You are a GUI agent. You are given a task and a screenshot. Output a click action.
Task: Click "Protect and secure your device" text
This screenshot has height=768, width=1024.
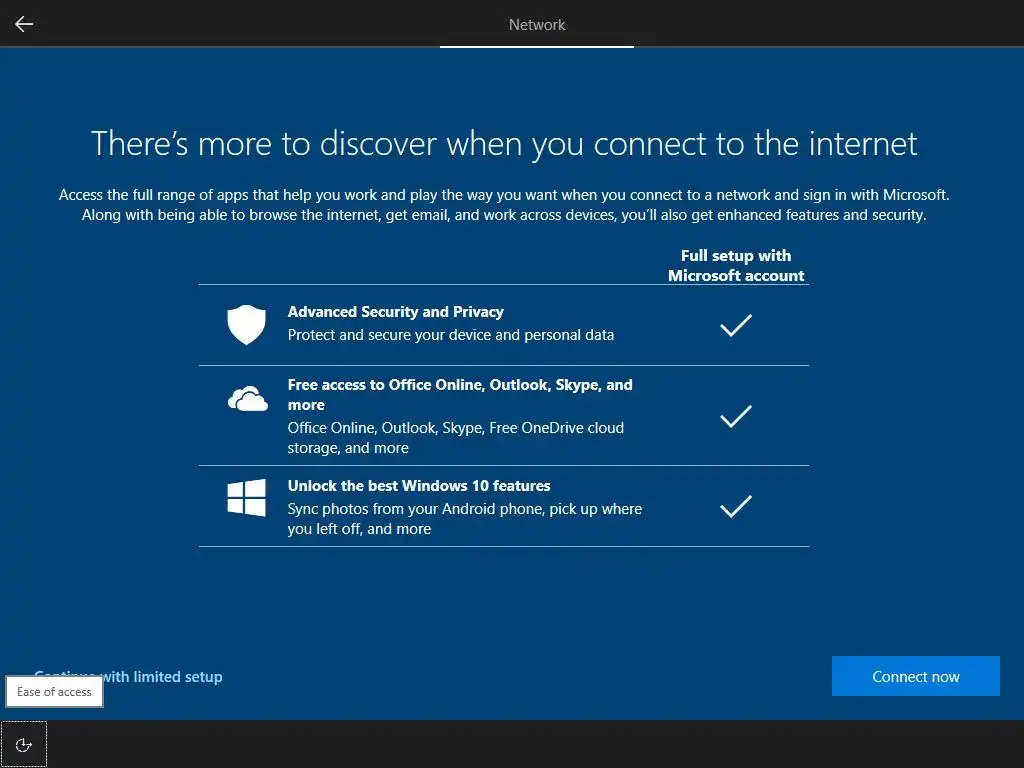pos(451,335)
